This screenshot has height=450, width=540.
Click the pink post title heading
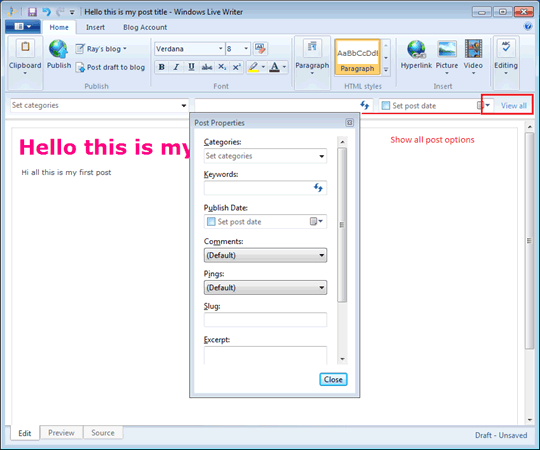tap(104, 147)
